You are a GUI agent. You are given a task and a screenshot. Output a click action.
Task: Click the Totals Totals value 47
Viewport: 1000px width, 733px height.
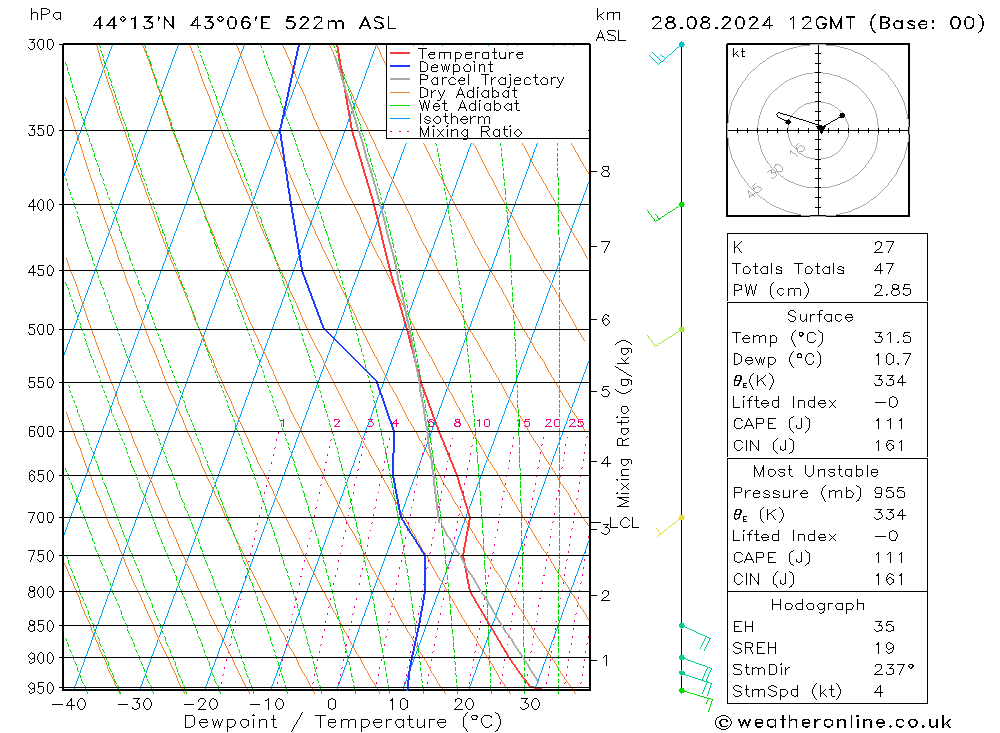[885, 269]
